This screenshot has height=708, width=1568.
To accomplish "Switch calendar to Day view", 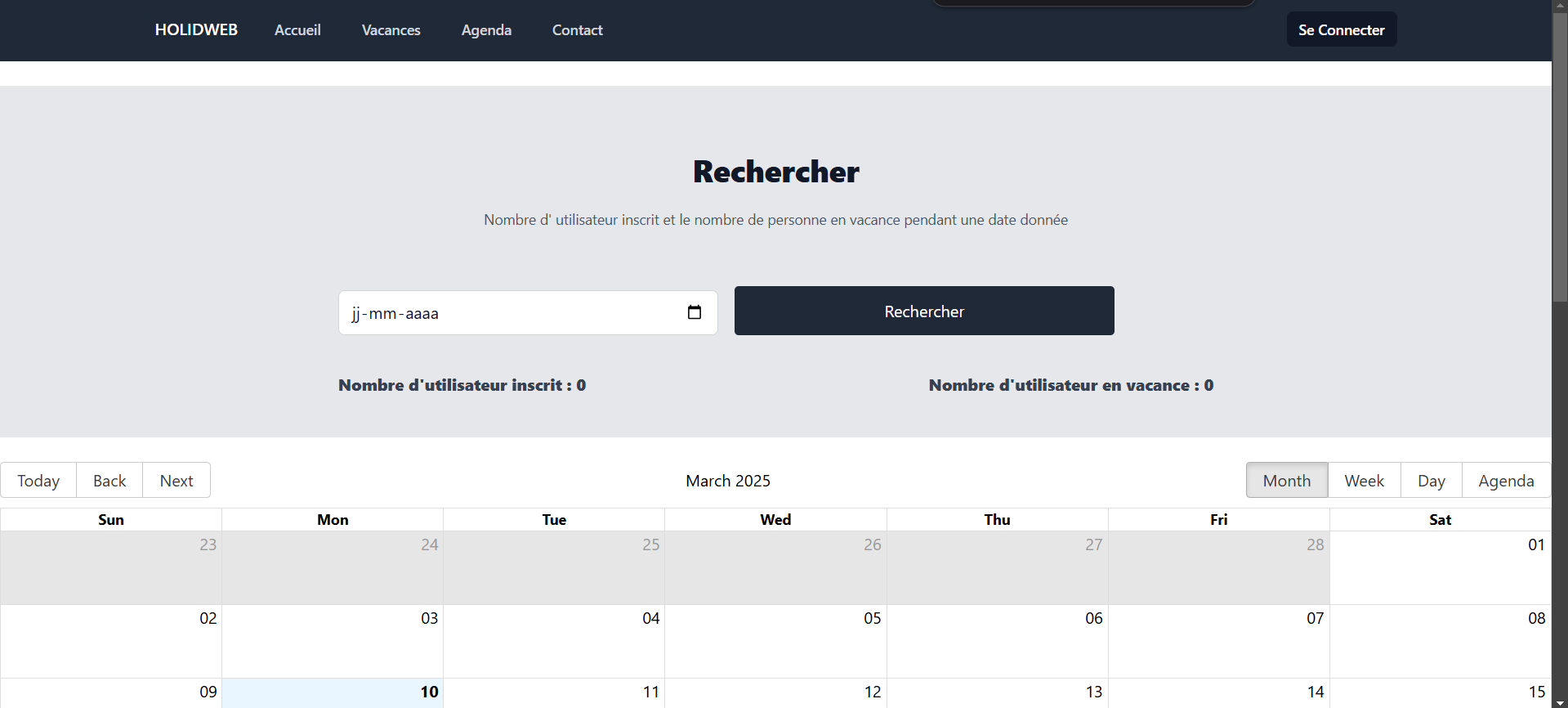I will (x=1432, y=481).
